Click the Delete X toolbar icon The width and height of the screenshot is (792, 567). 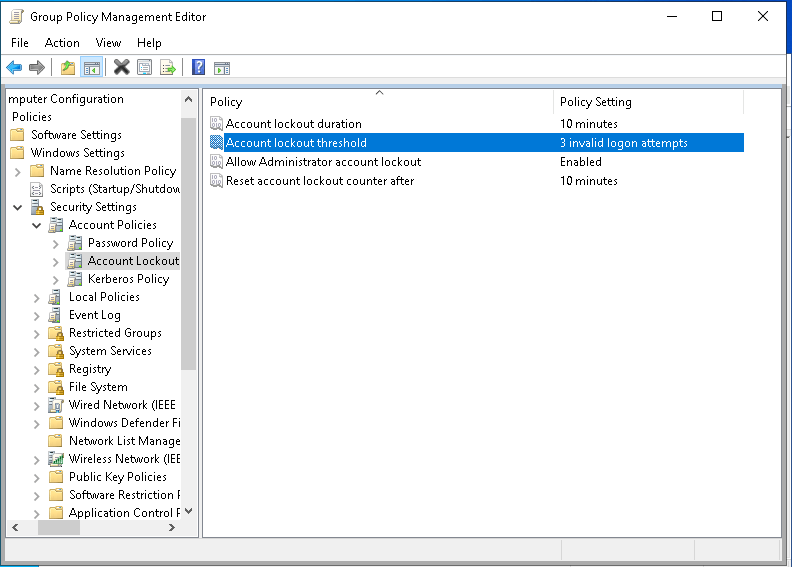pos(122,68)
